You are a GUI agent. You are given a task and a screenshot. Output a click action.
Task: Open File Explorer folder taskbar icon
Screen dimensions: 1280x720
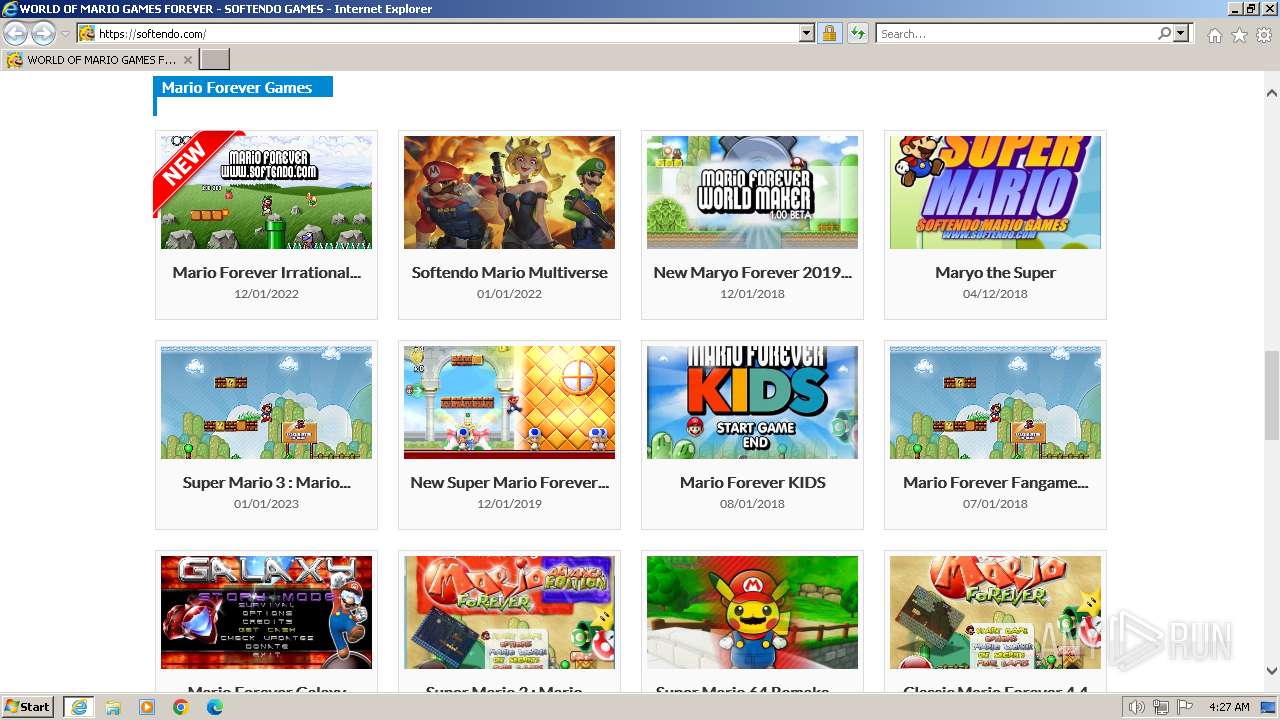click(x=113, y=707)
